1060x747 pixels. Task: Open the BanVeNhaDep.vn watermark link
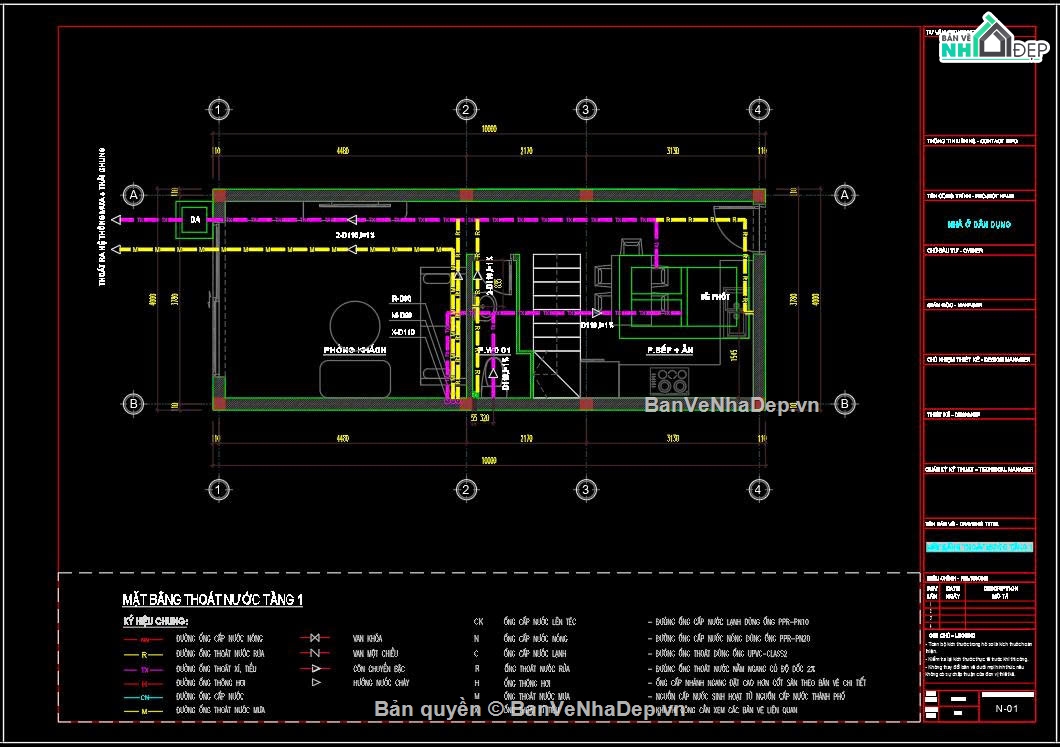tap(731, 405)
